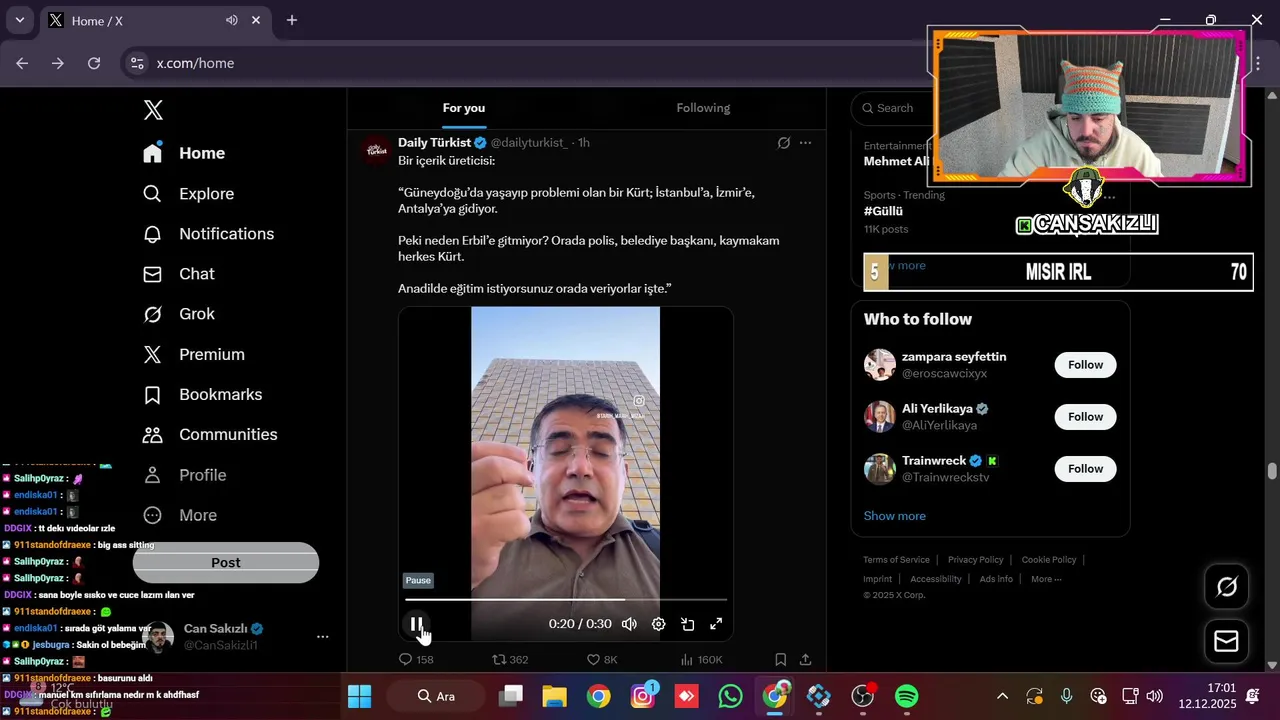
Task: Follow Trainwreck
Action: pos(1085,469)
